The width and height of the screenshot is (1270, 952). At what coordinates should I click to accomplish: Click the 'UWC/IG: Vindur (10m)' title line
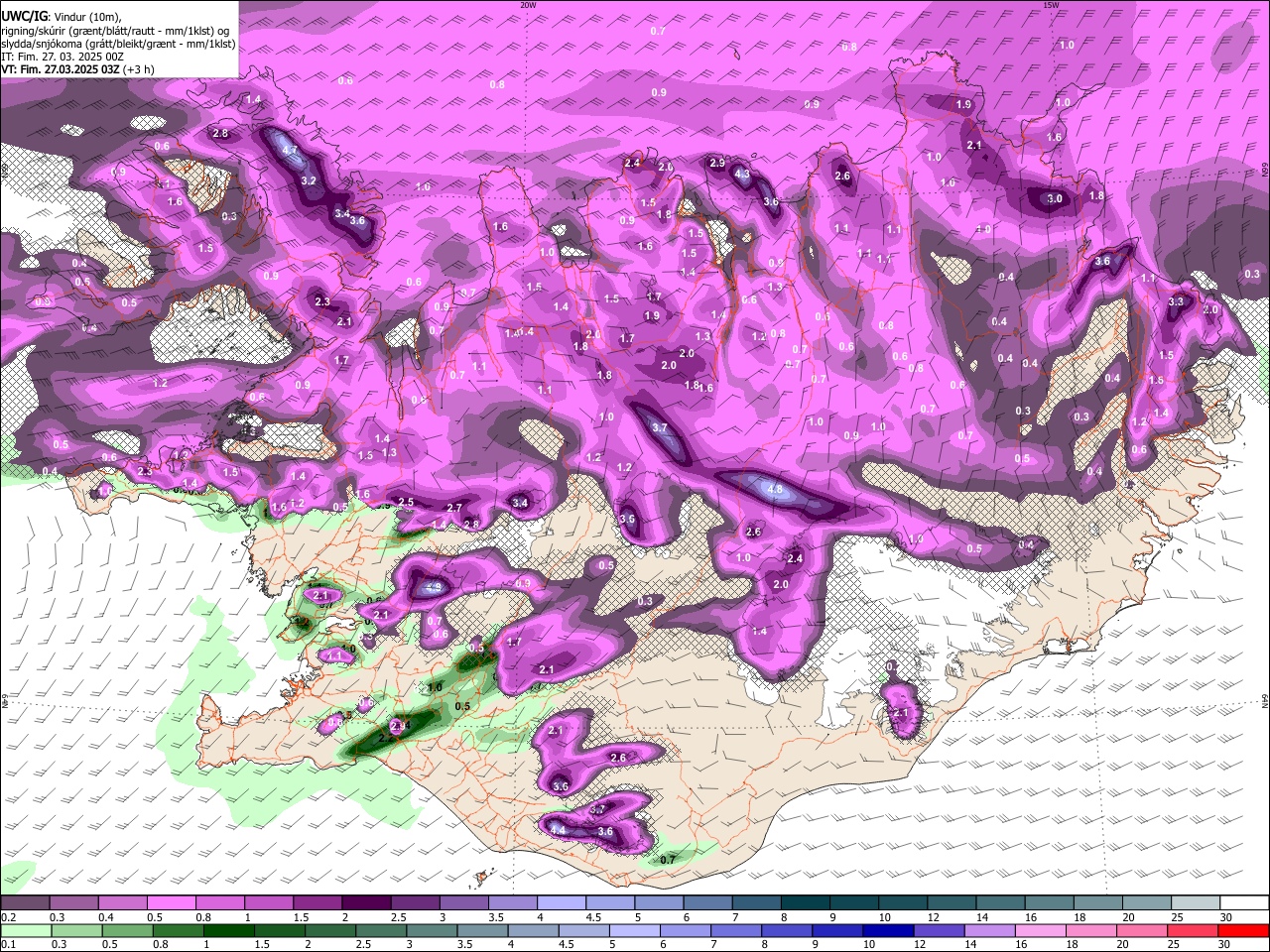click(62, 16)
